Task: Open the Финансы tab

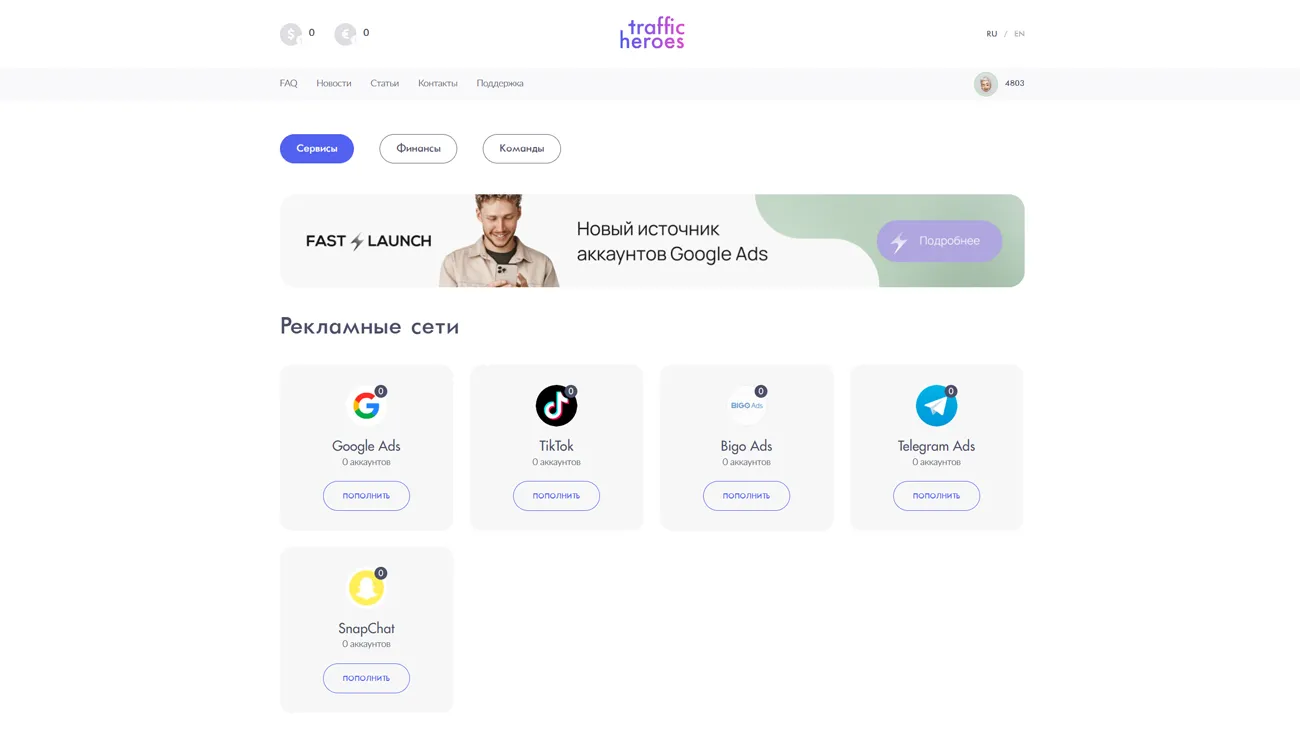Action: [418, 149]
